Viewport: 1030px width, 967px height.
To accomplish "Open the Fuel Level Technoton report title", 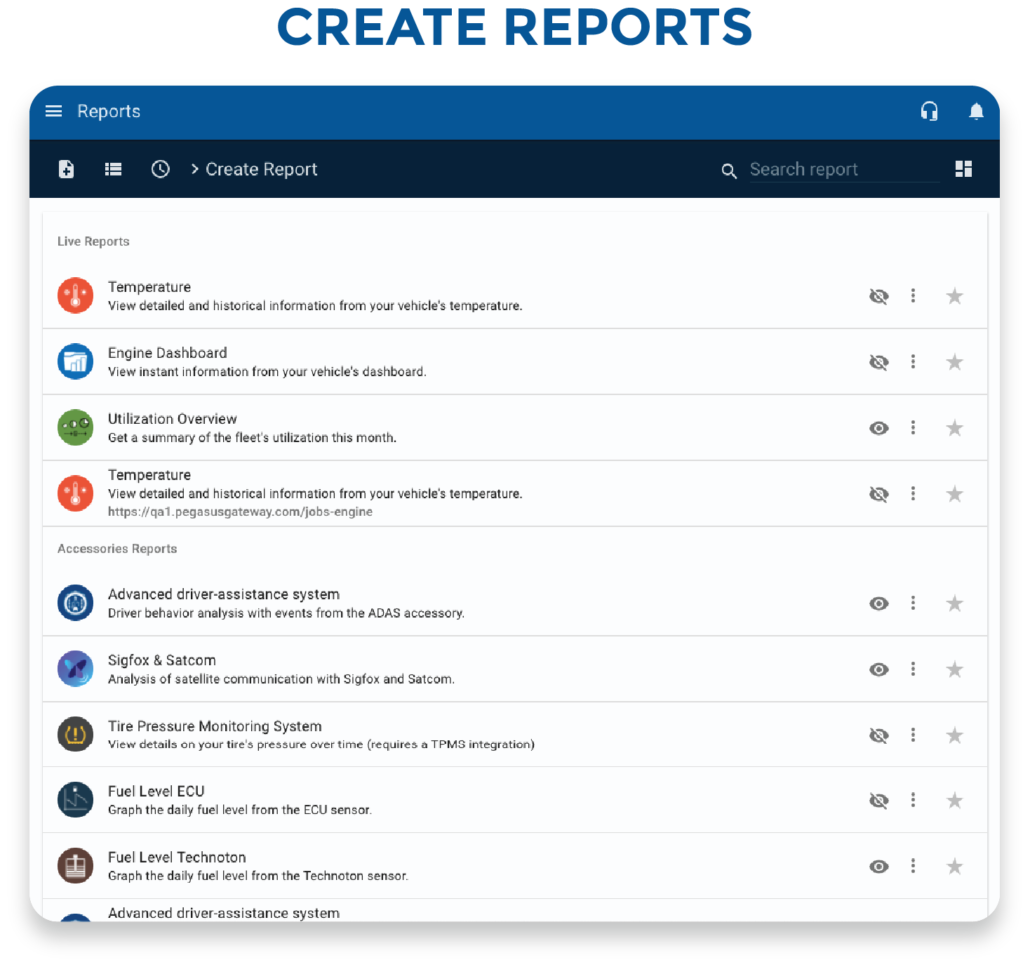I will (x=177, y=857).
